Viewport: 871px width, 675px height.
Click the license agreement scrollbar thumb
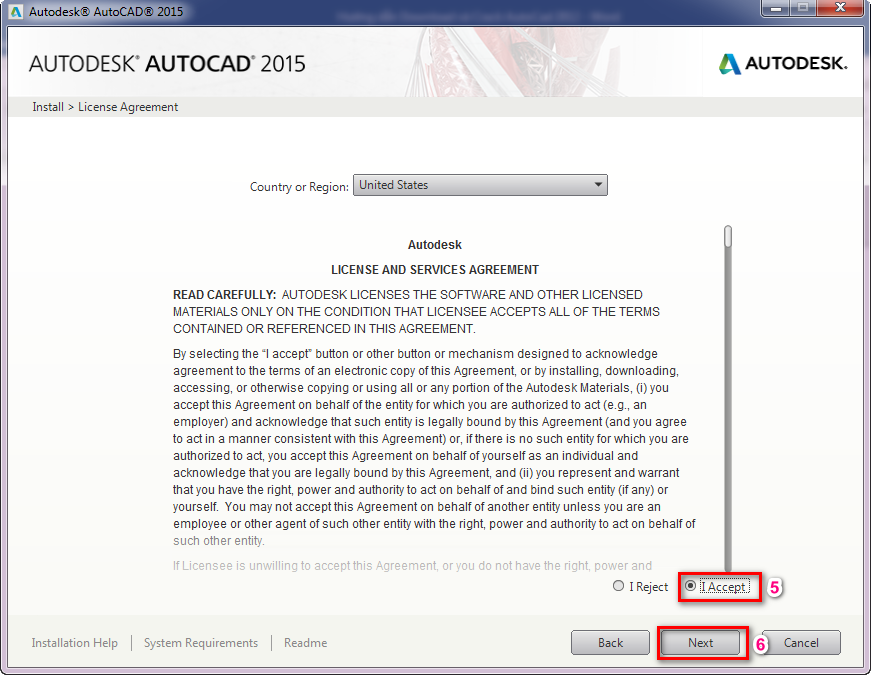[728, 236]
